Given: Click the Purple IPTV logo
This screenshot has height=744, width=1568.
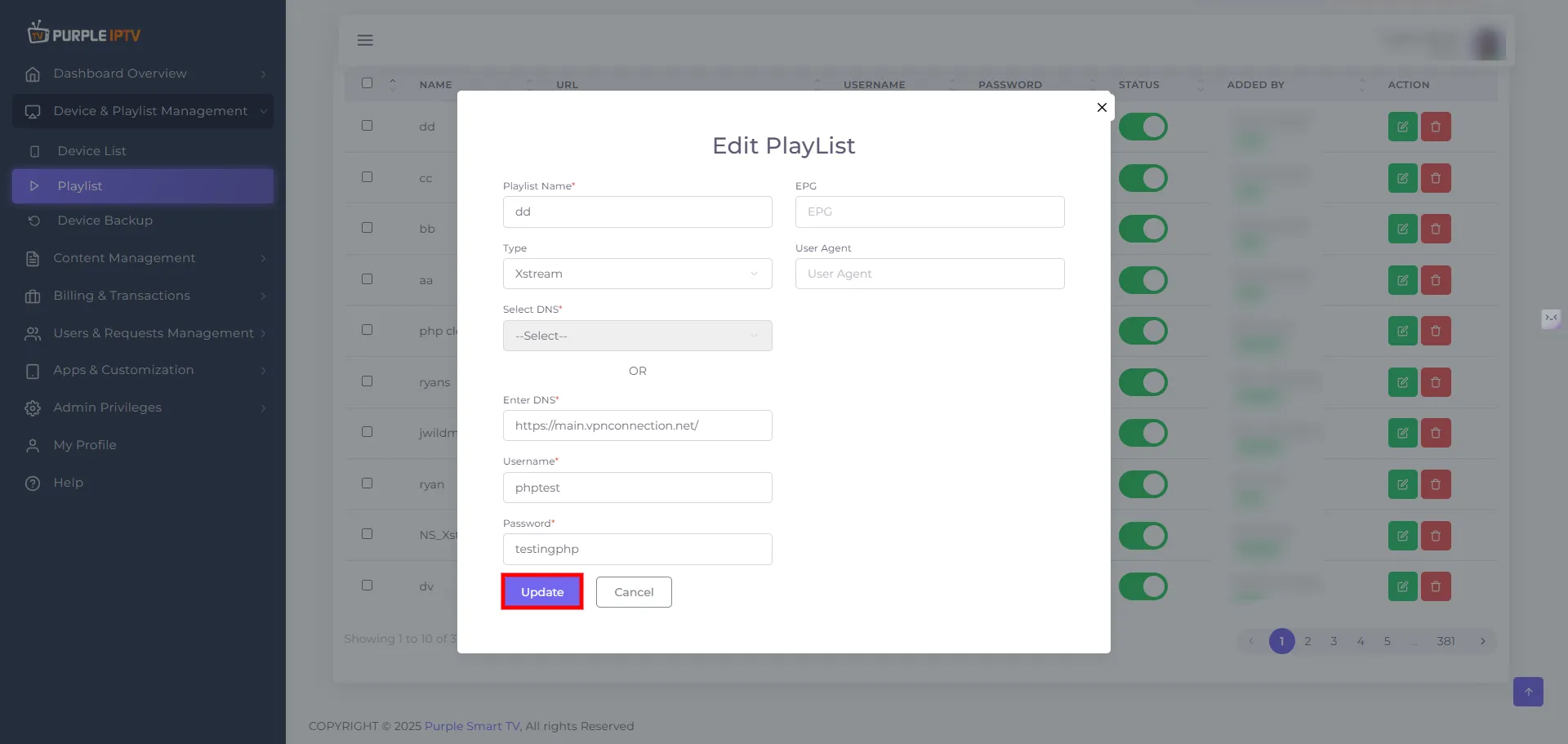Looking at the screenshot, I should coord(83,33).
